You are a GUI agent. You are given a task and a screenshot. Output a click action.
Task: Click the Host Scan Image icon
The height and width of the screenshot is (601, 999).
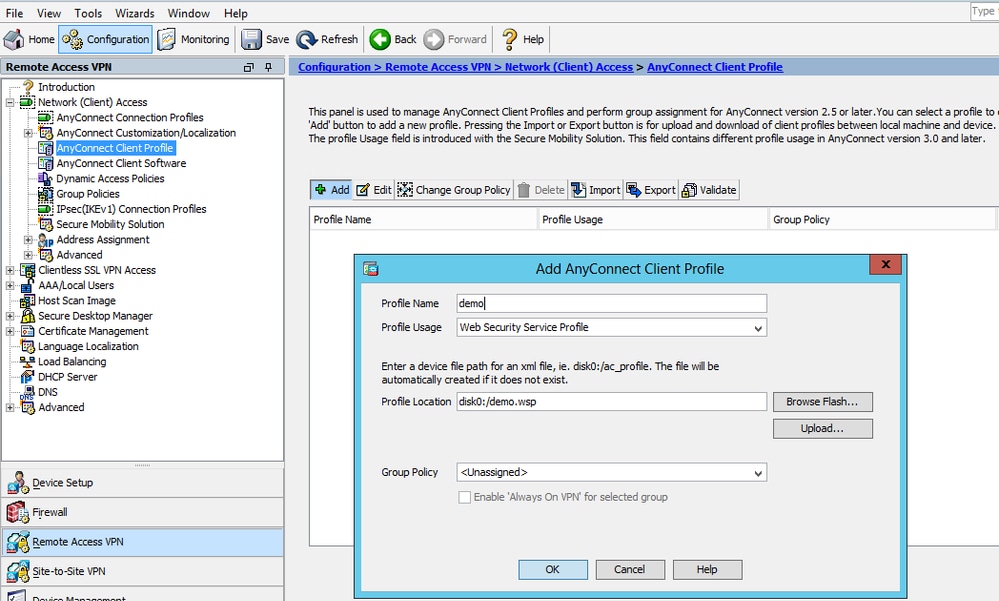tap(27, 301)
